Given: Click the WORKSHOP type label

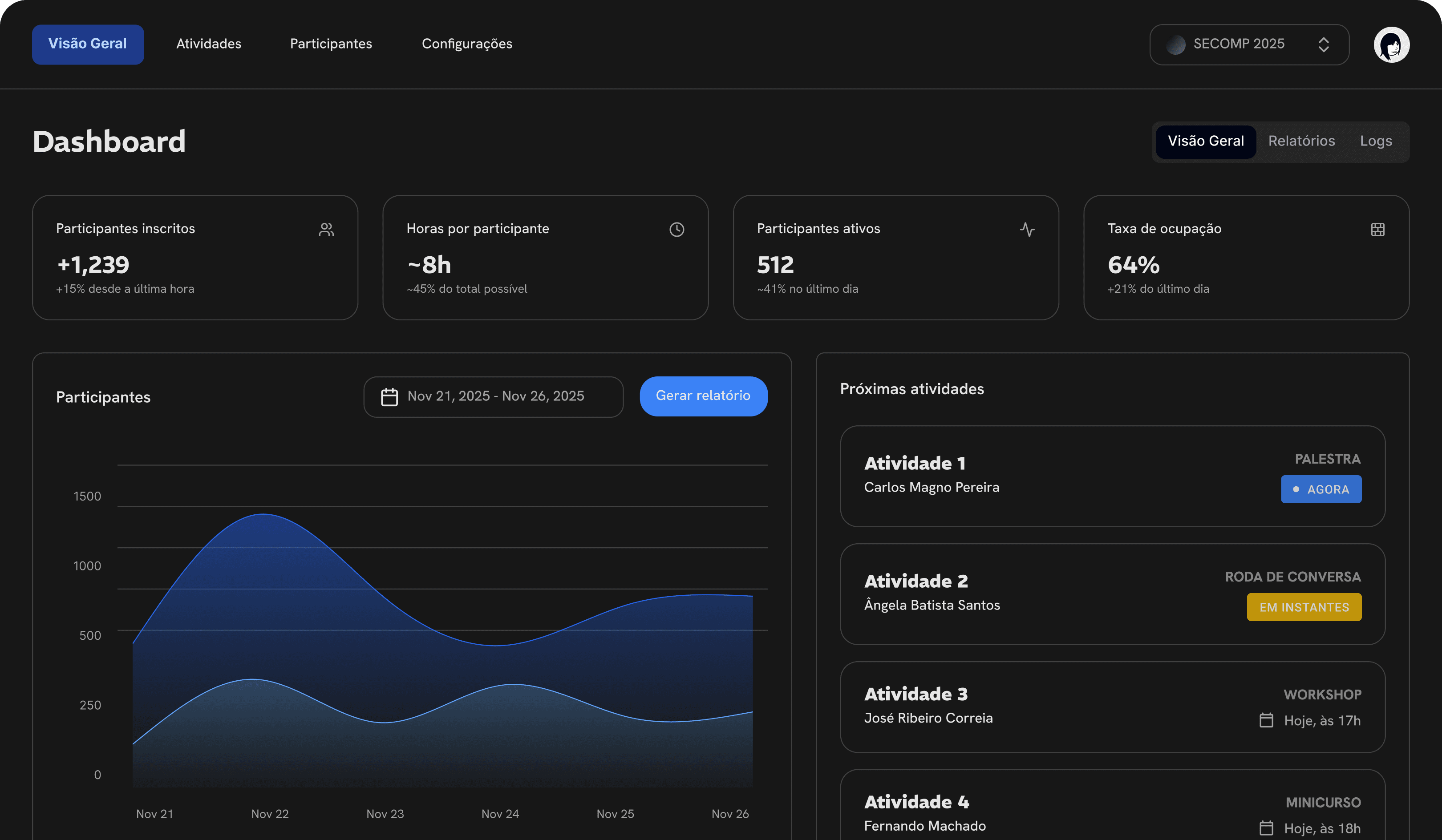Looking at the screenshot, I should [x=1322, y=695].
